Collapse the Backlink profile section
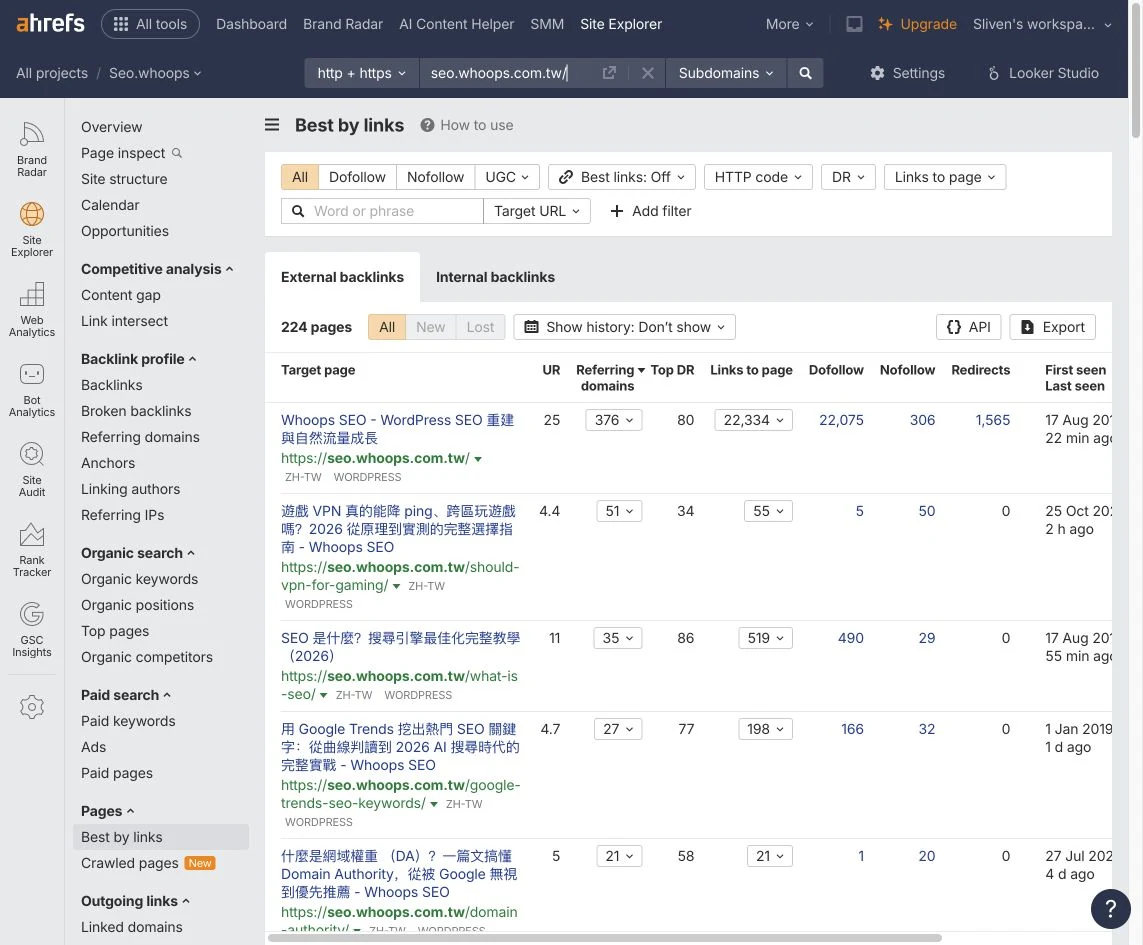This screenshot has height=945, width=1143. tap(139, 359)
